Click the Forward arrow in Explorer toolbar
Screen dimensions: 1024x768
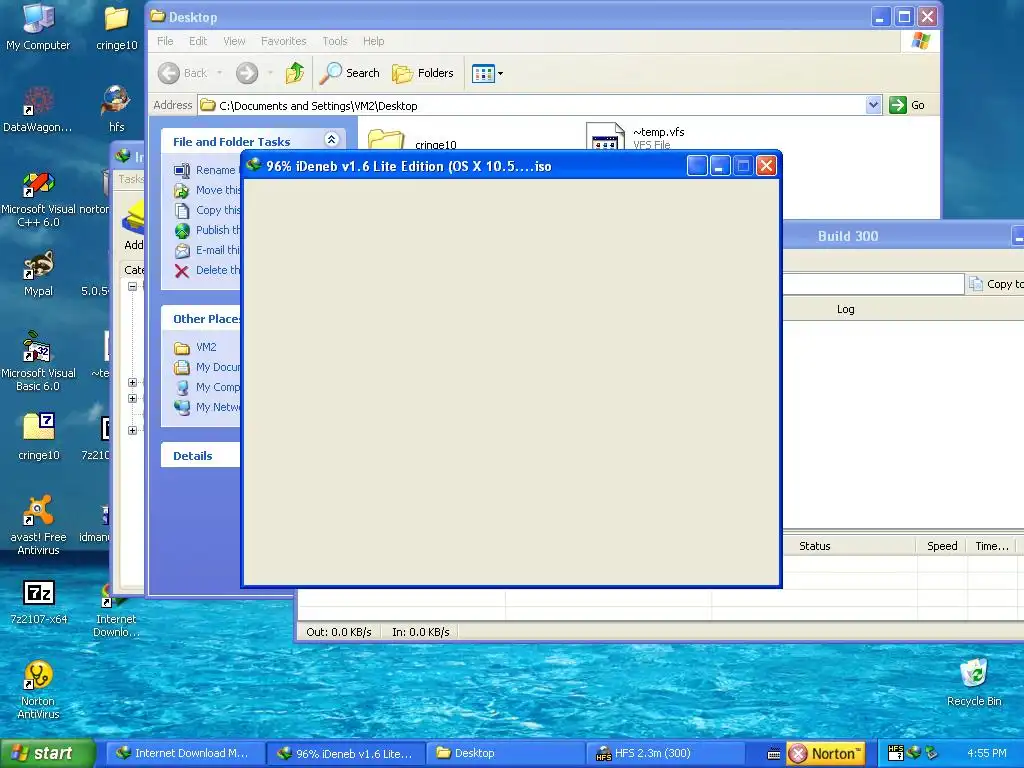click(x=247, y=73)
